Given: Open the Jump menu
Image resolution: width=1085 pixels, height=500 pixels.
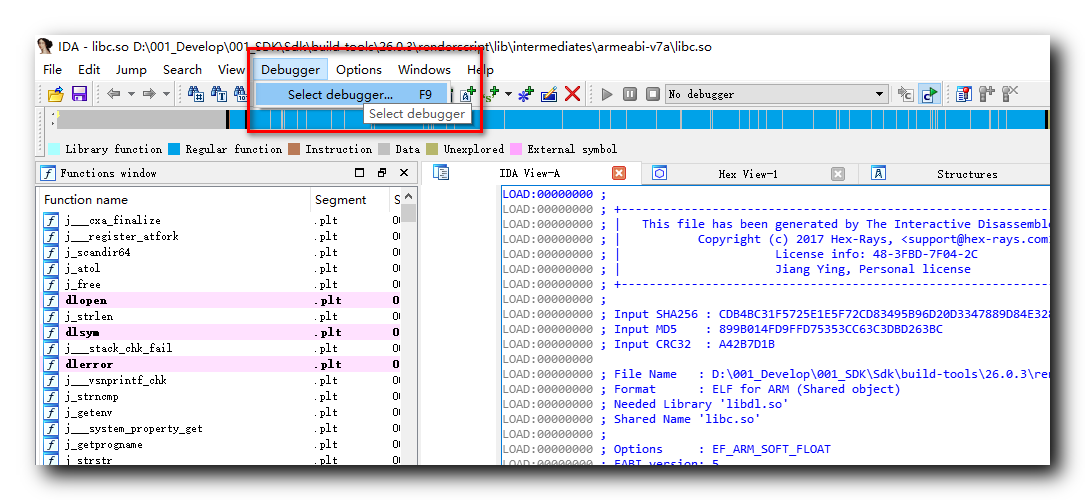Looking at the screenshot, I should (x=131, y=70).
